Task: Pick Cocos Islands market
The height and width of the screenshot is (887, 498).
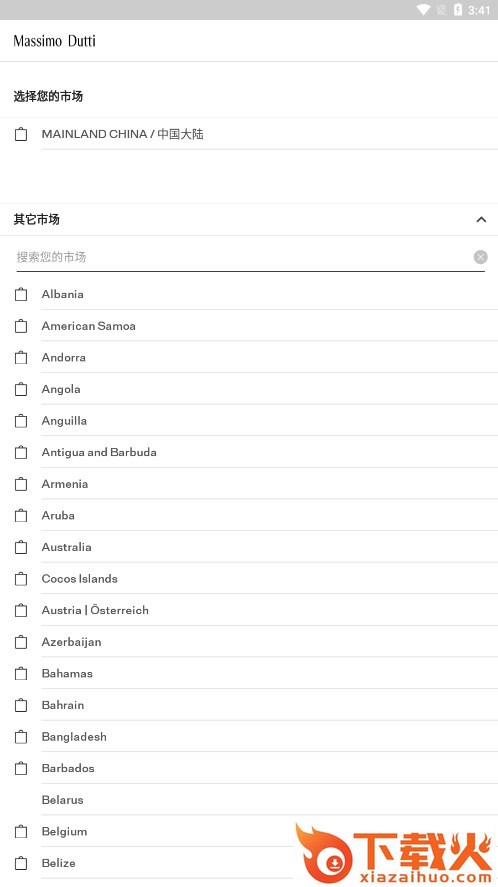Action: (249, 579)
